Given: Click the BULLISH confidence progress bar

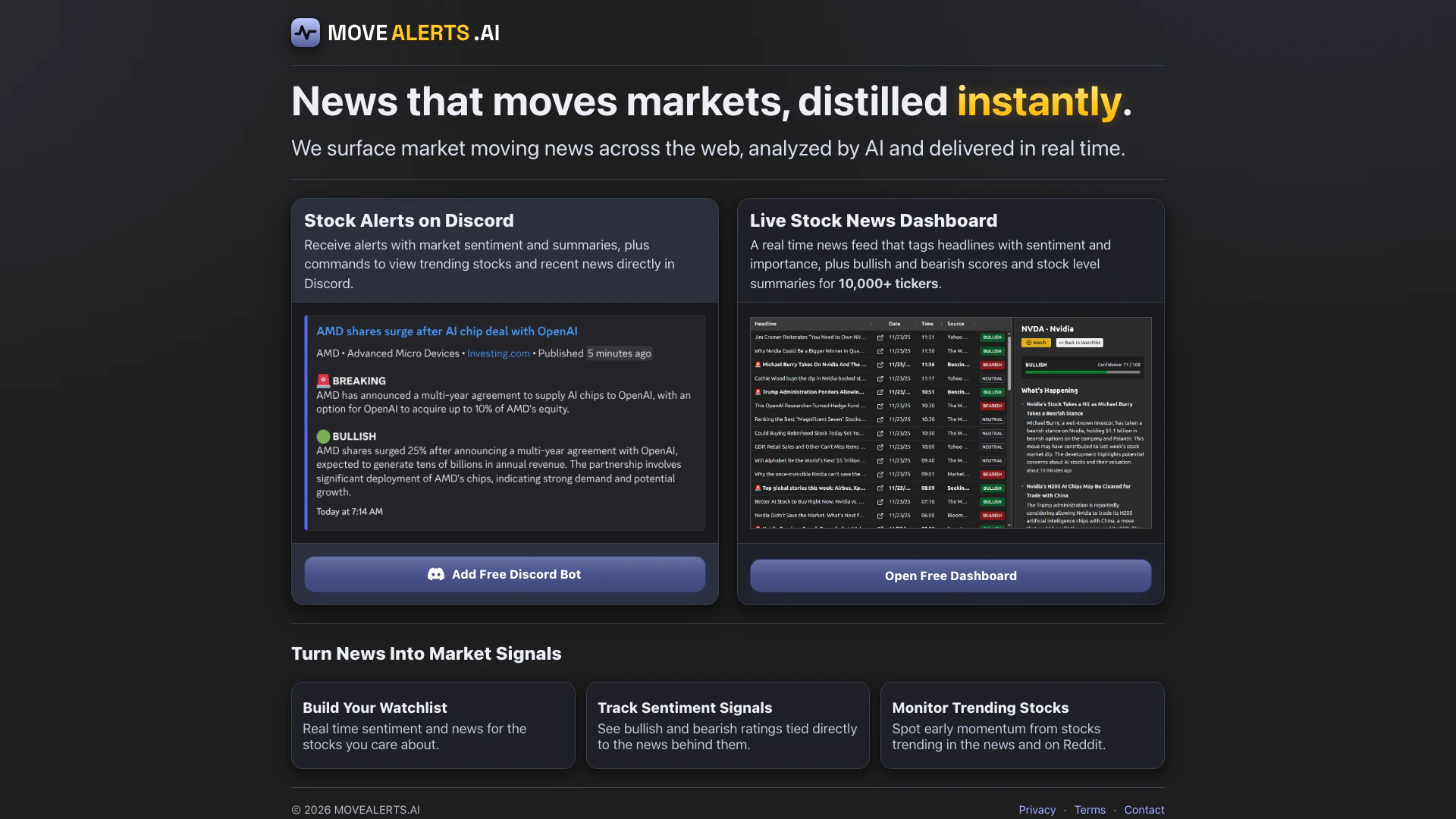Looking at the screenshot, I should coord(1081,372).
